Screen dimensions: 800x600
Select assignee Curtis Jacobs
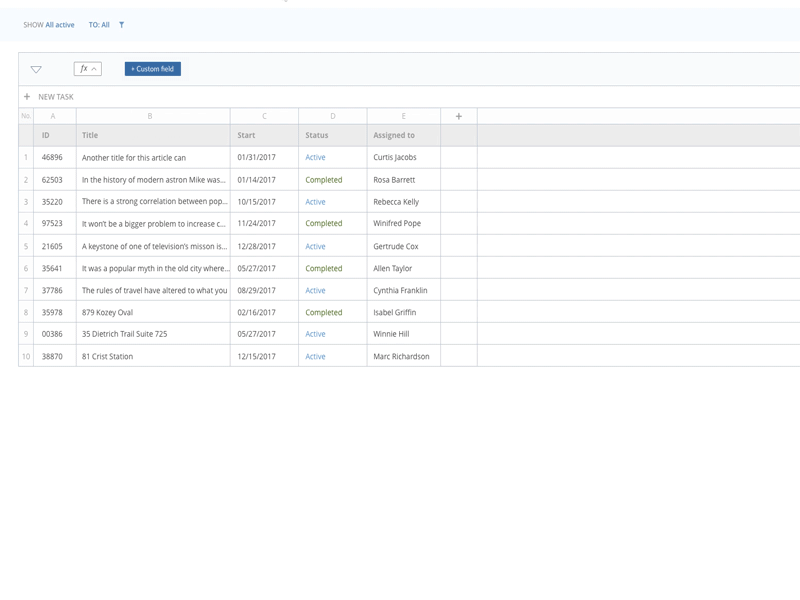(x=394, y=157)
